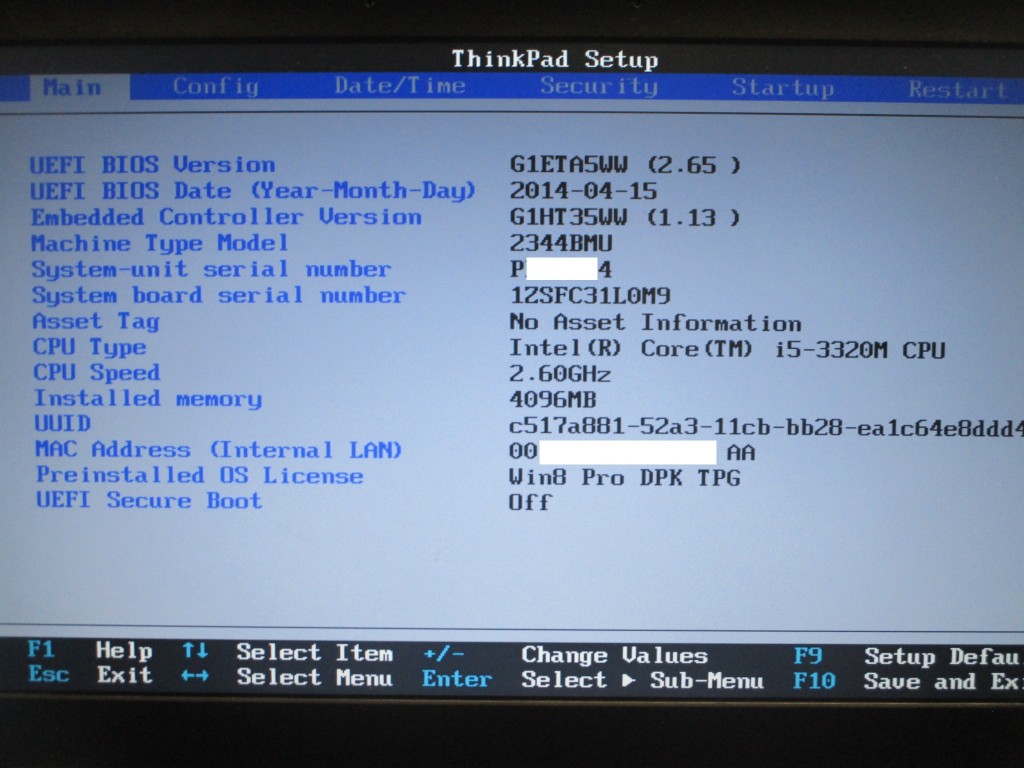Click the No Asset Information value
This screenshot has height=768, width=1024.
(x=655, y=322)
